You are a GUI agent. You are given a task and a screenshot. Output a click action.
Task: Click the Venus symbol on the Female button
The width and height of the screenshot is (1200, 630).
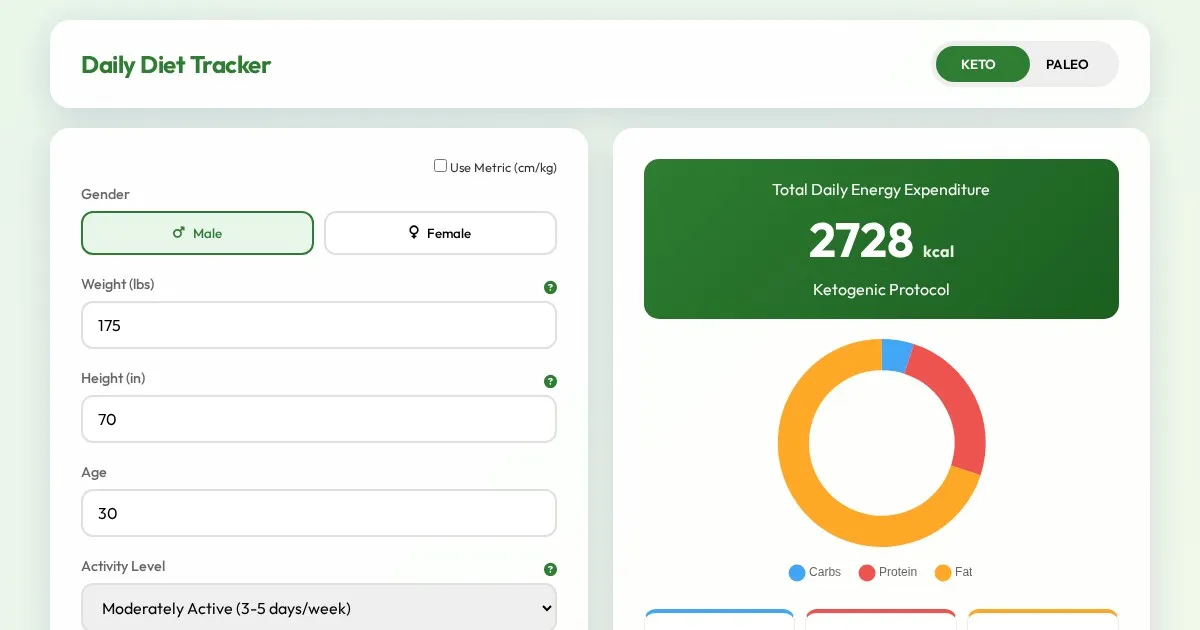coord(414,233)
